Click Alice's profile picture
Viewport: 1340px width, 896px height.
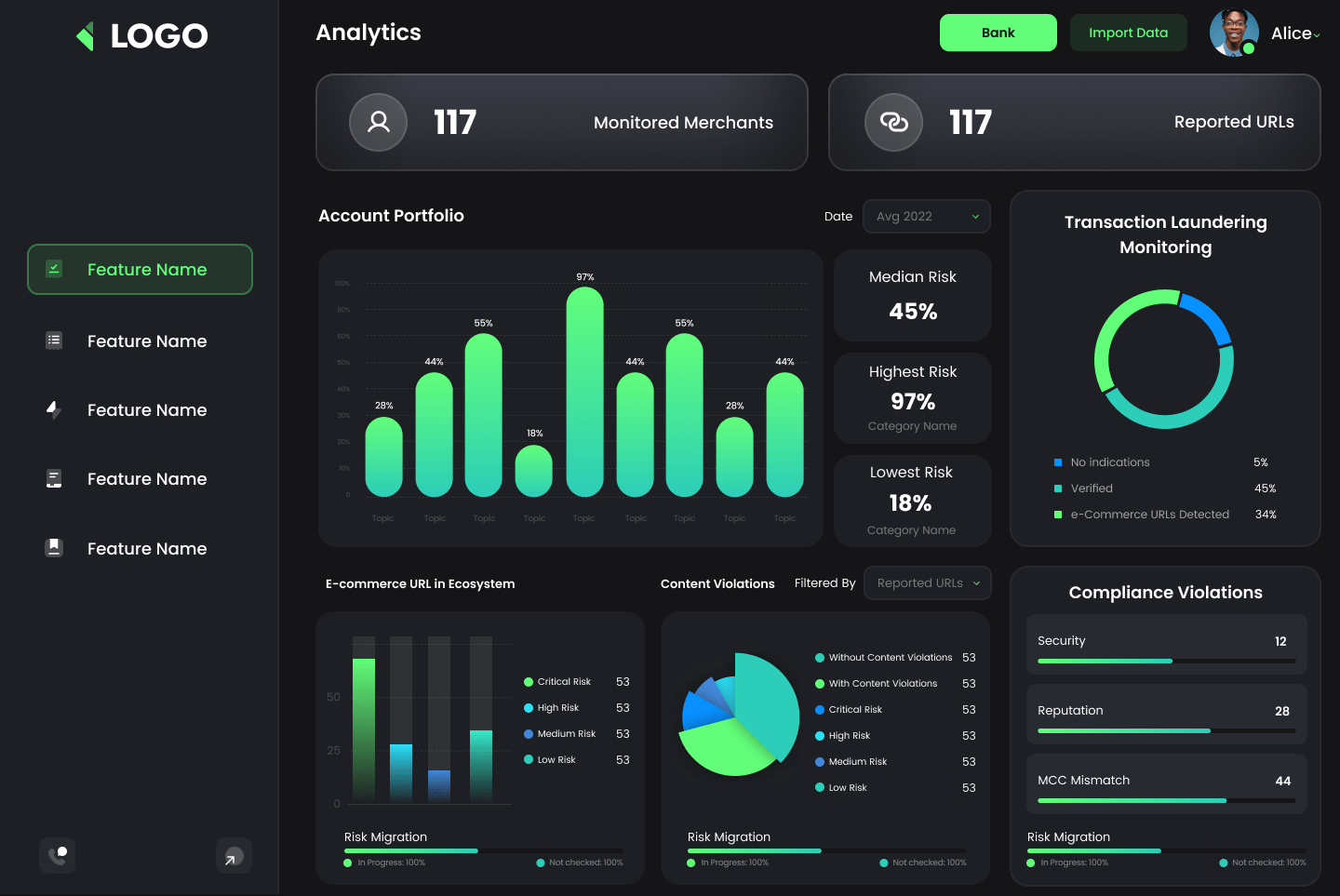1233,32
